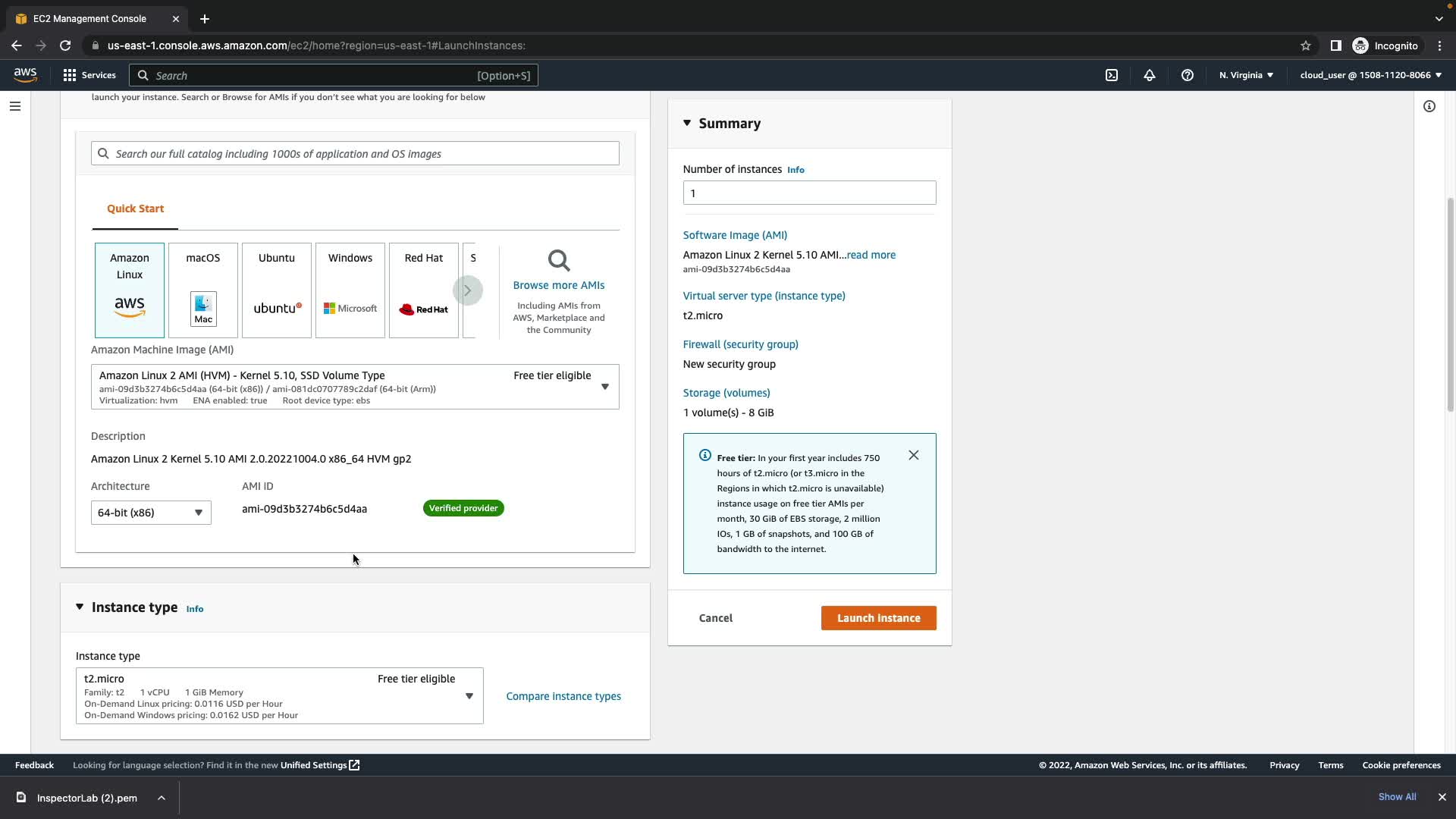Open the N. Virginia region menu
Viewport: 1456px width, 819px height.
pyautogui.click(x=1246, y=75)
